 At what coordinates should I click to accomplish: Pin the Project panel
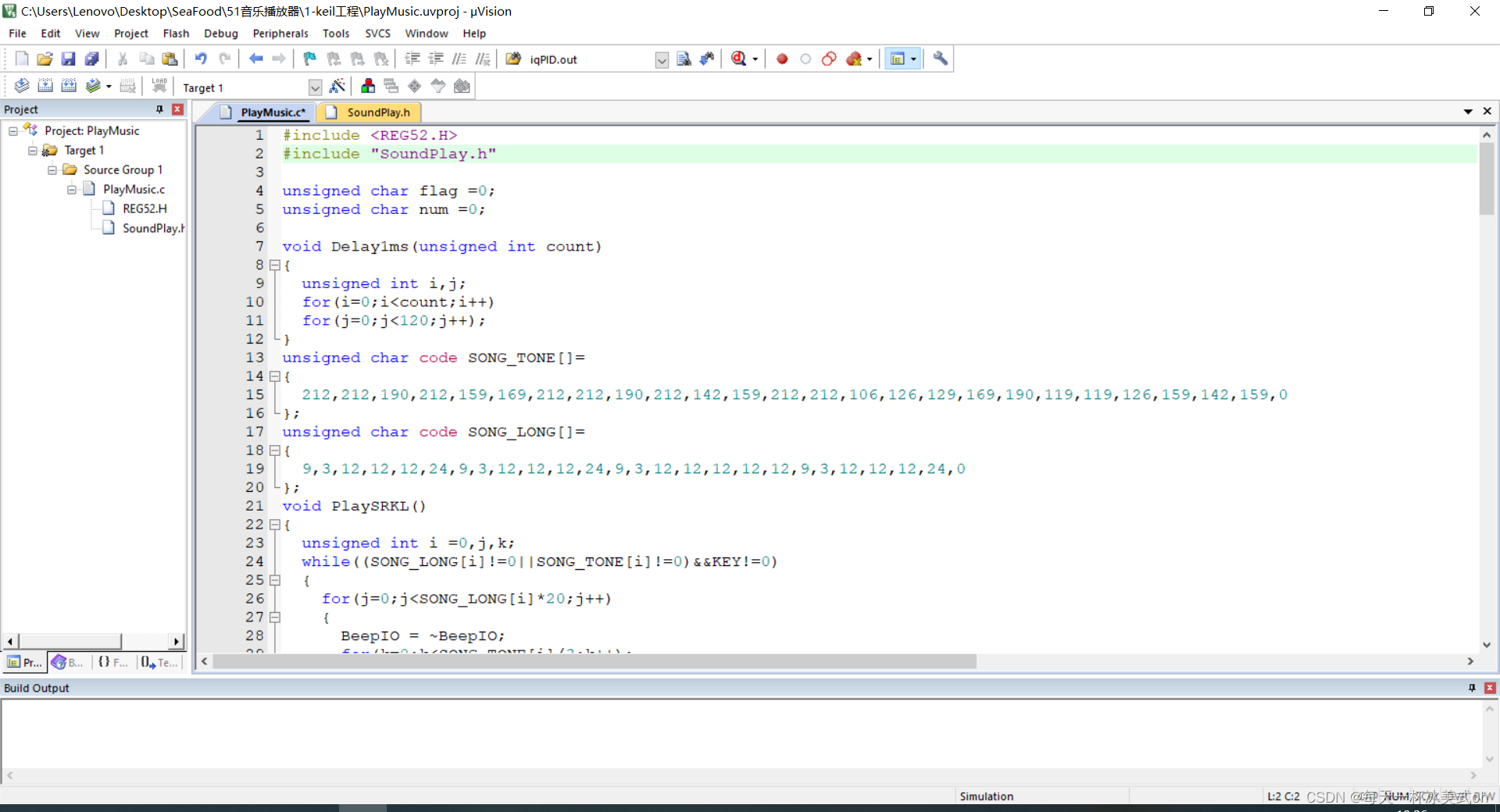[160, 109]
